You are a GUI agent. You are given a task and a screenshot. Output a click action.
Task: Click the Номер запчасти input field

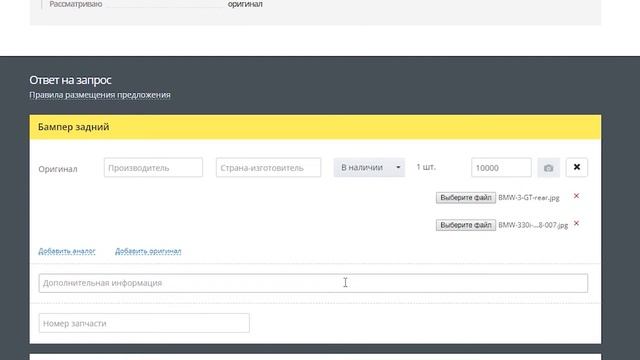point(144,323)
